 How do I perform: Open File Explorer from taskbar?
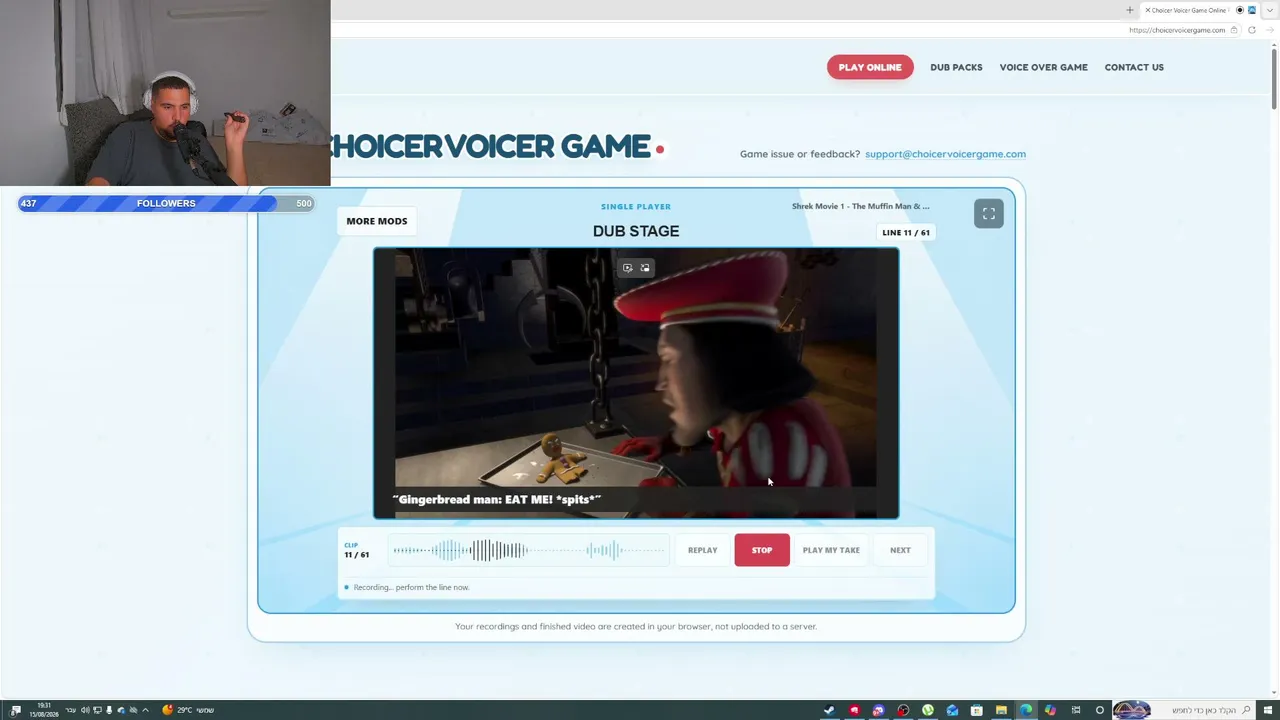(x=1001, y=710)
